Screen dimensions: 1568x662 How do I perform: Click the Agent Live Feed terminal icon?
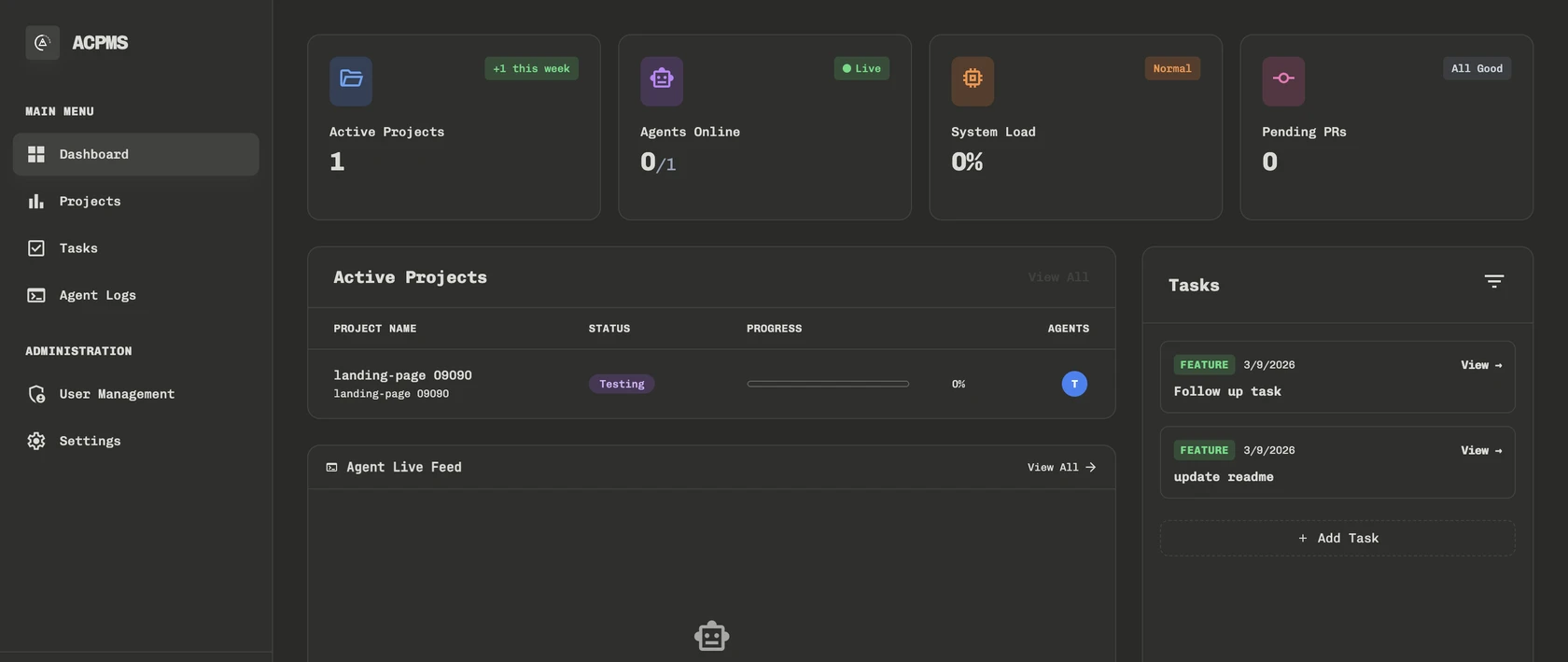pyautogui.click(x=331, y=468)
